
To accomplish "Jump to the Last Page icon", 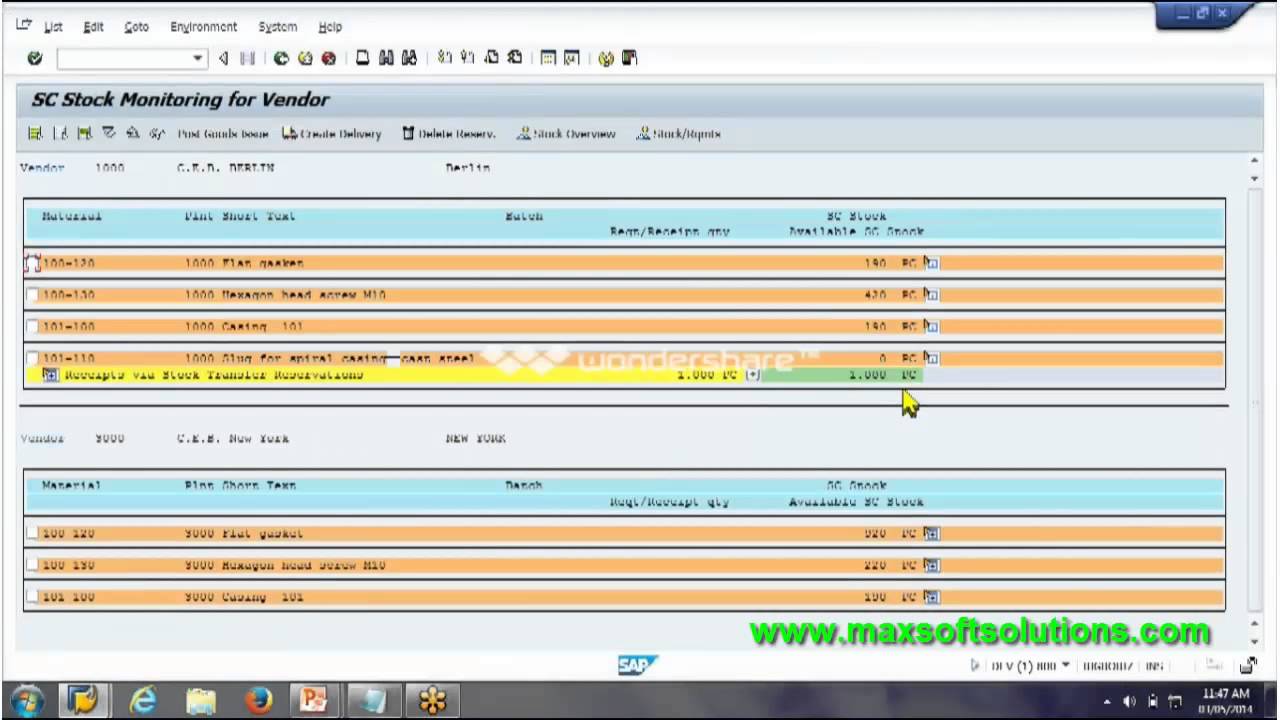I will (514, 59).
